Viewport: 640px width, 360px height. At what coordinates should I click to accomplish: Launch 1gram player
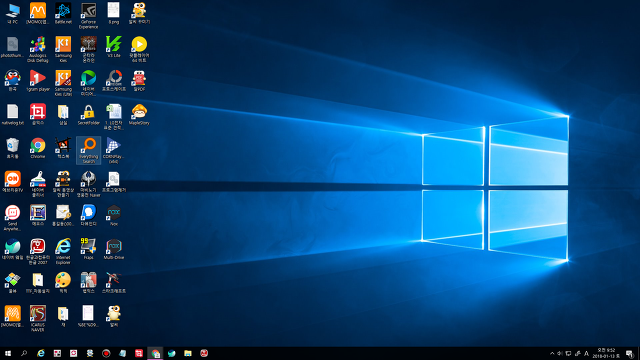[x=38, y=81]
